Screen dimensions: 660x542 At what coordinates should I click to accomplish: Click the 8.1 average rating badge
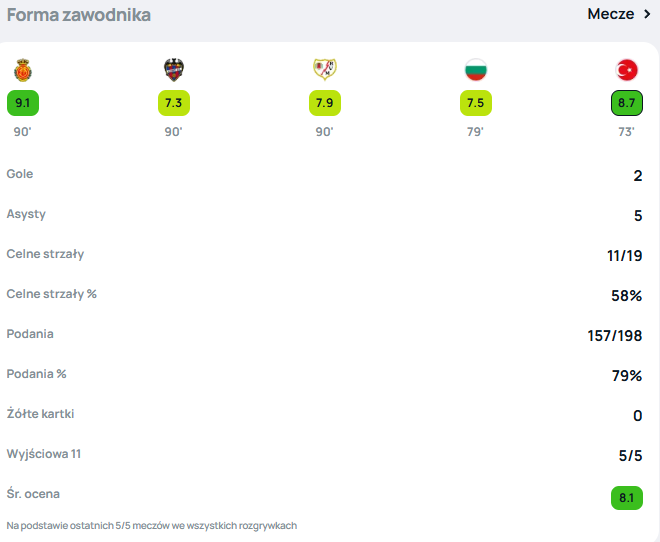click(626, 498)
